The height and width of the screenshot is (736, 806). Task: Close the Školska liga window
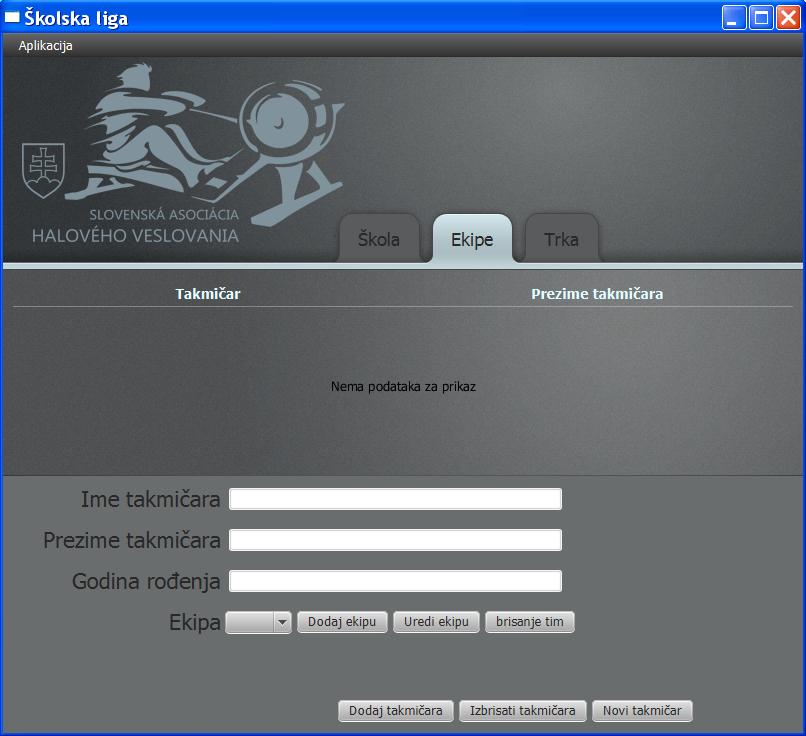coord(788,18)
